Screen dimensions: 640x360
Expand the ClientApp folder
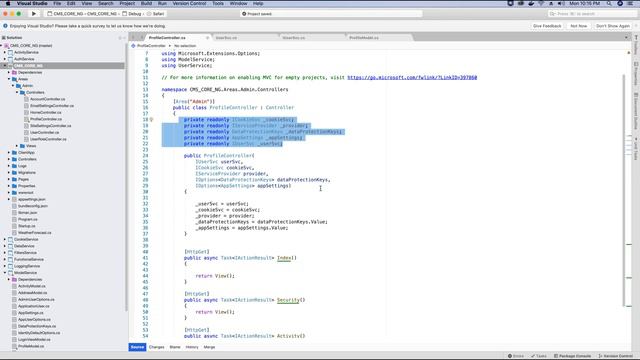(x=9, y=152)
